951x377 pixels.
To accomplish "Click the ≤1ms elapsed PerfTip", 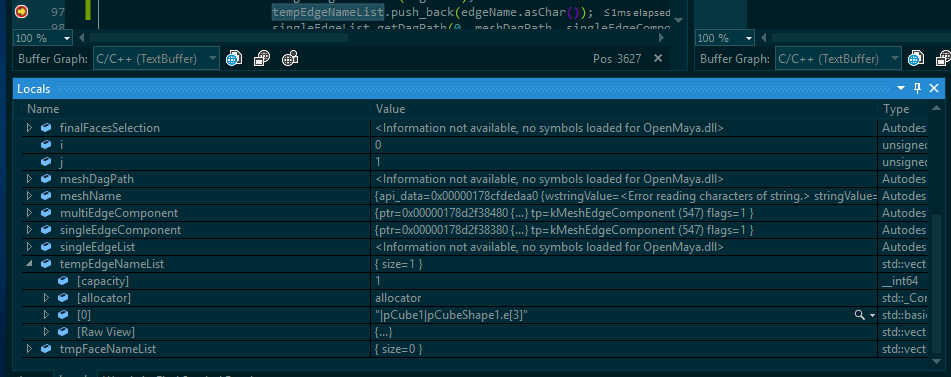I will pyautogui.click(x=637, y=12).
